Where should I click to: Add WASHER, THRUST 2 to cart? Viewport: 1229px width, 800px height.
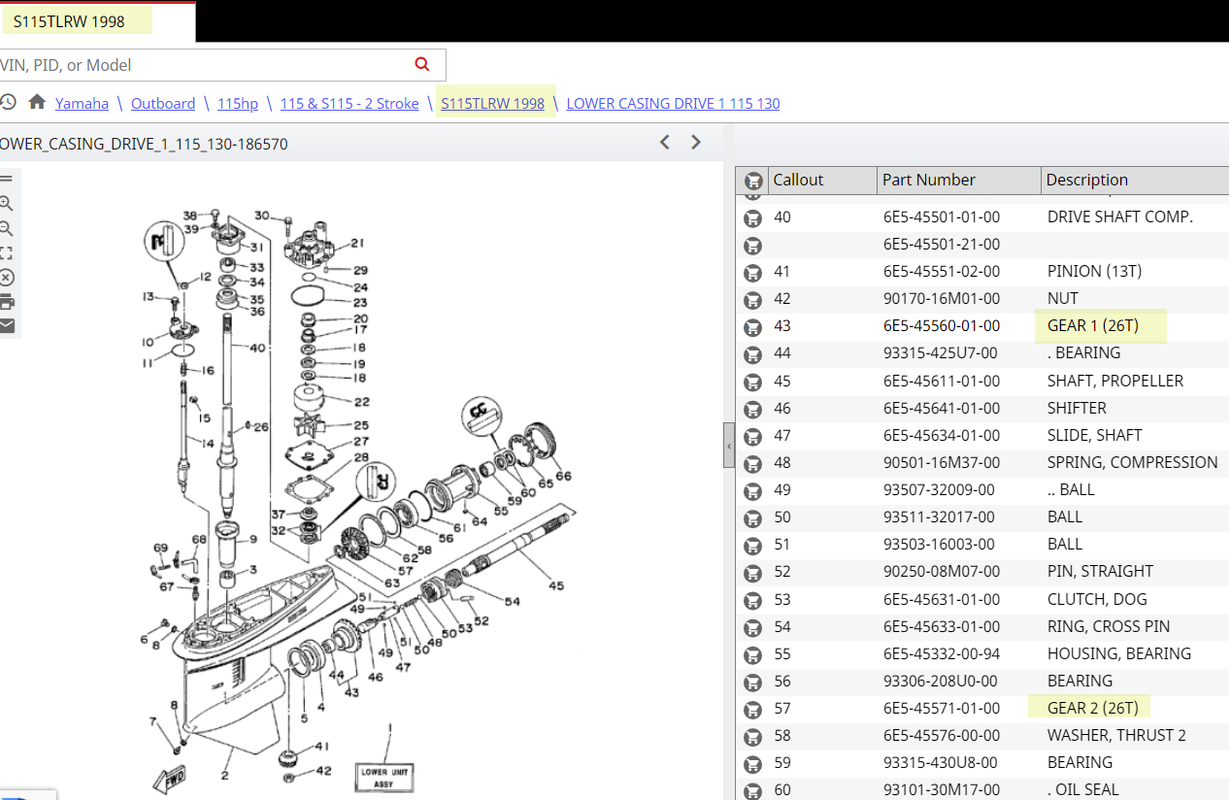coord(752,736)
